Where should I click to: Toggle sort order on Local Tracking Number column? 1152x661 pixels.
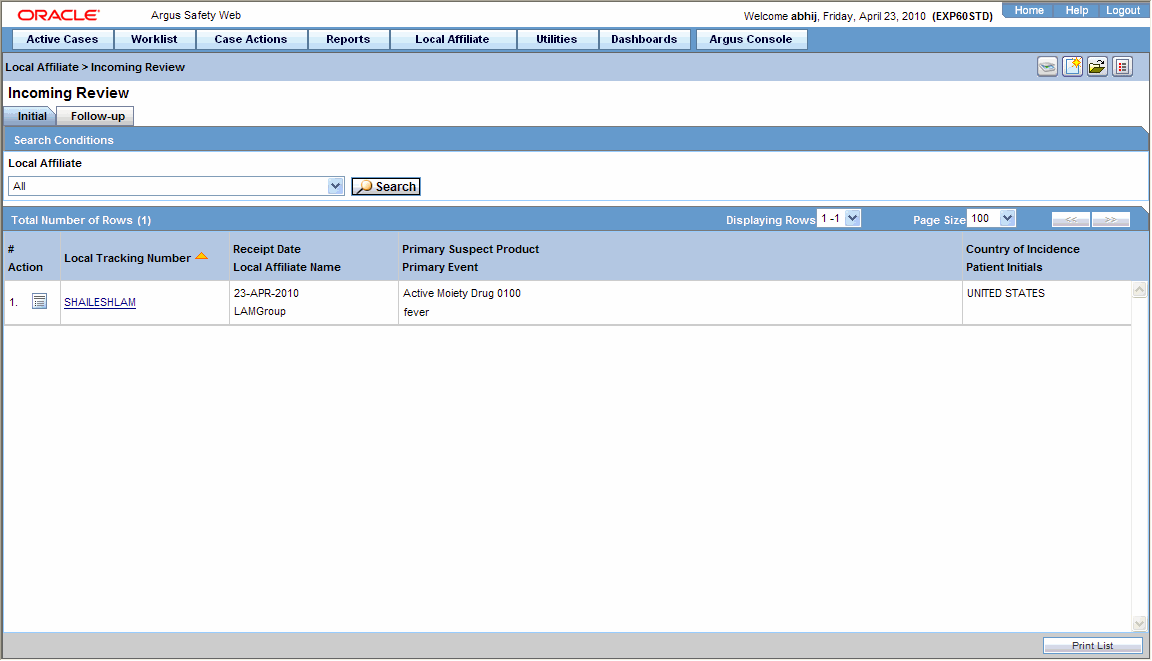pos(202,255)
